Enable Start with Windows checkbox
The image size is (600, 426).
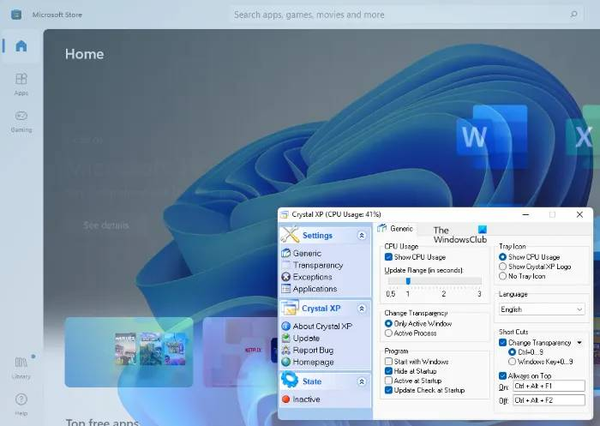pos(388,361)
